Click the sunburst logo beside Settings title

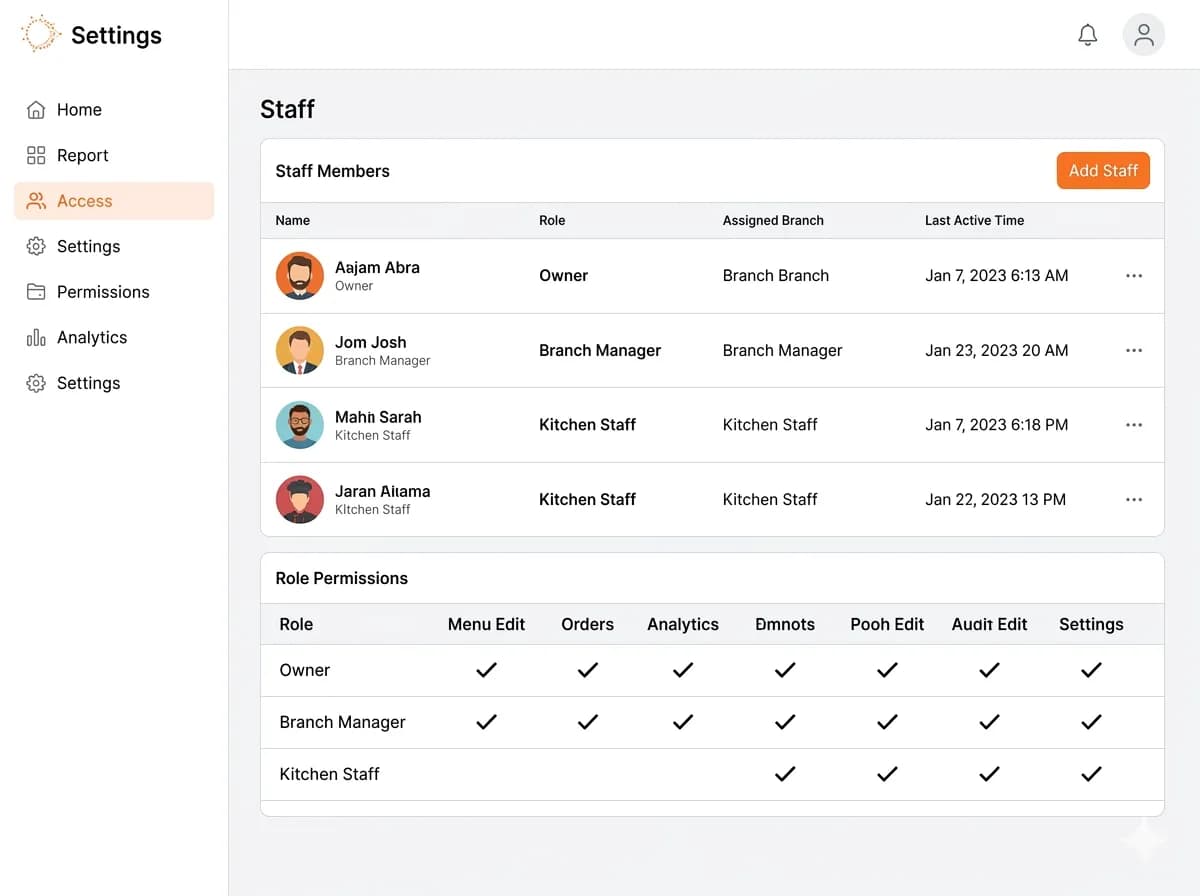click(40, 34)
